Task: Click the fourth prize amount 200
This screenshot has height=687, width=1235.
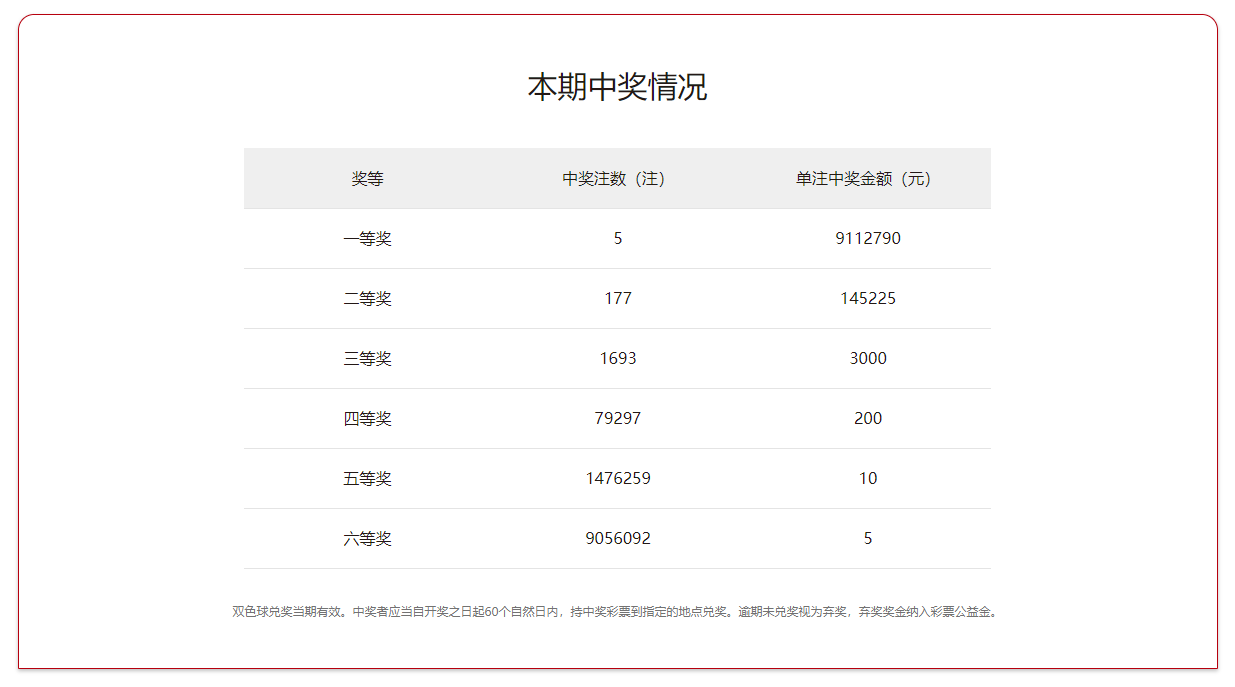Action: tap(867, 419)
